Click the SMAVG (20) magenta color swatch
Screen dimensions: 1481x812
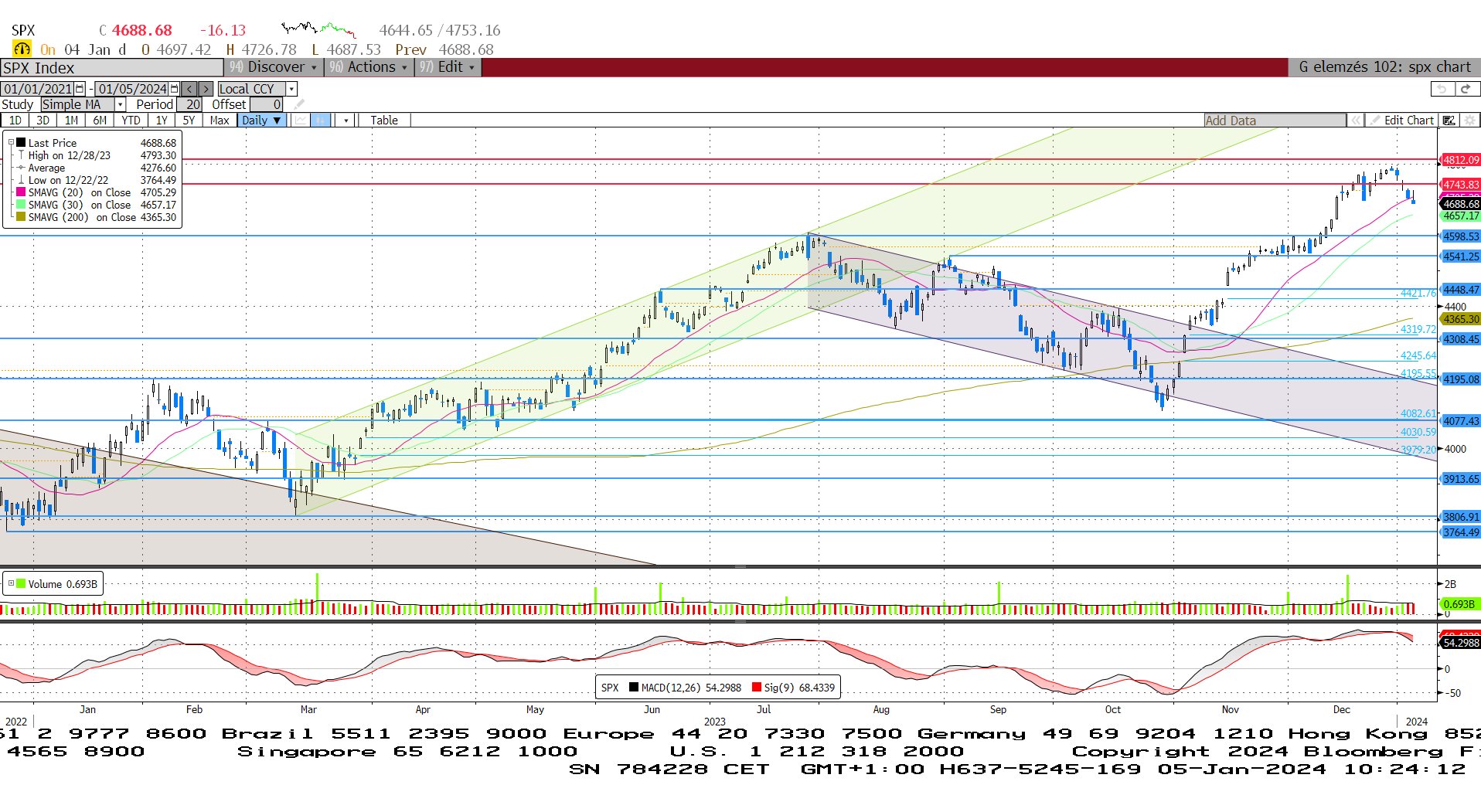(21, 192)
